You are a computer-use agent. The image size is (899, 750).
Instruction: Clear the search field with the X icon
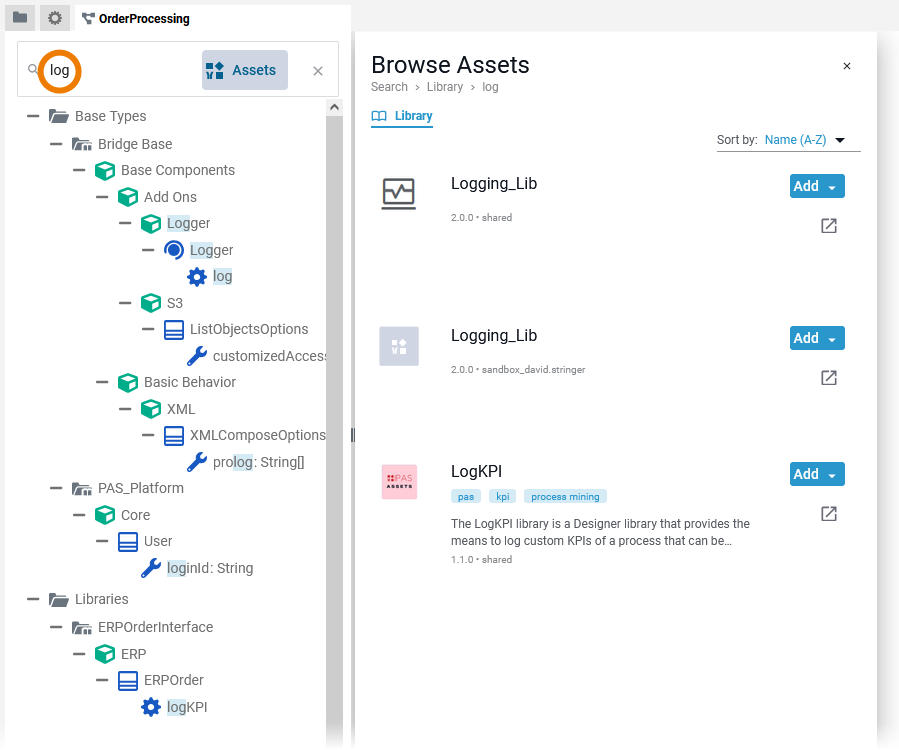(x=318, y=71)
